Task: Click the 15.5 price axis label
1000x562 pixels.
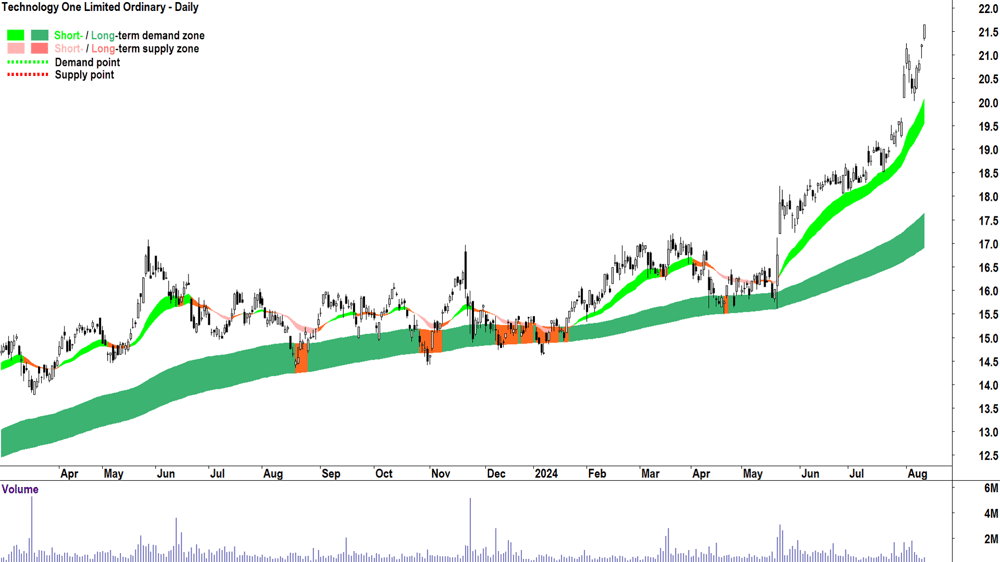Action: [x=988, y=314]
